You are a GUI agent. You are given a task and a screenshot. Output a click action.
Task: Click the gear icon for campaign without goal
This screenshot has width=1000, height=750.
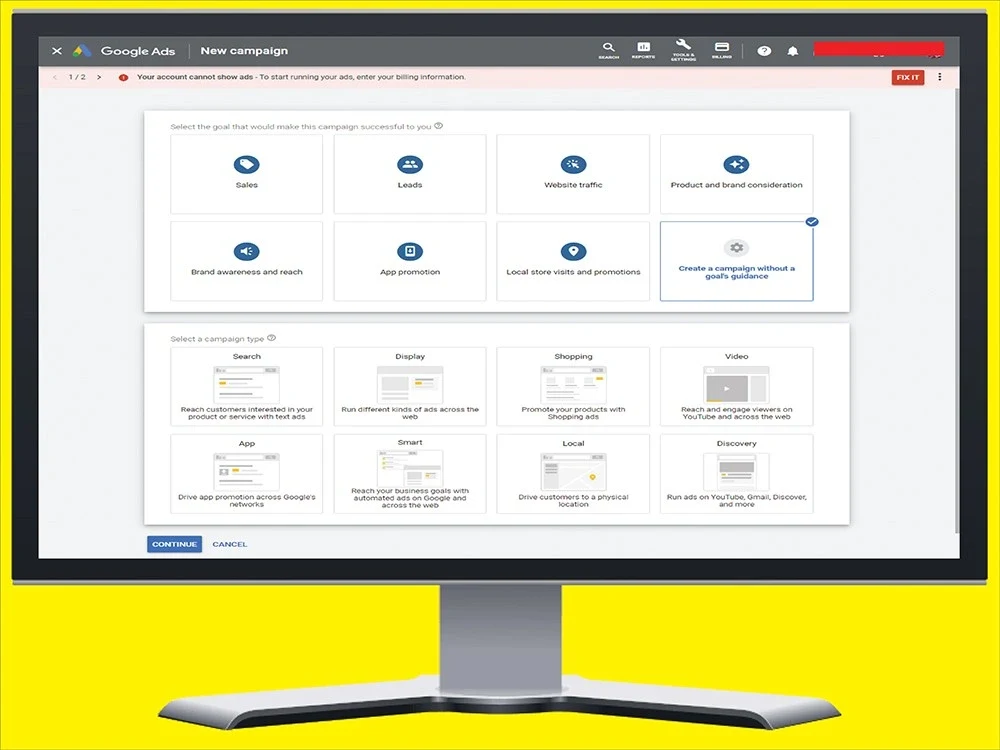click(x=736, y=247)
